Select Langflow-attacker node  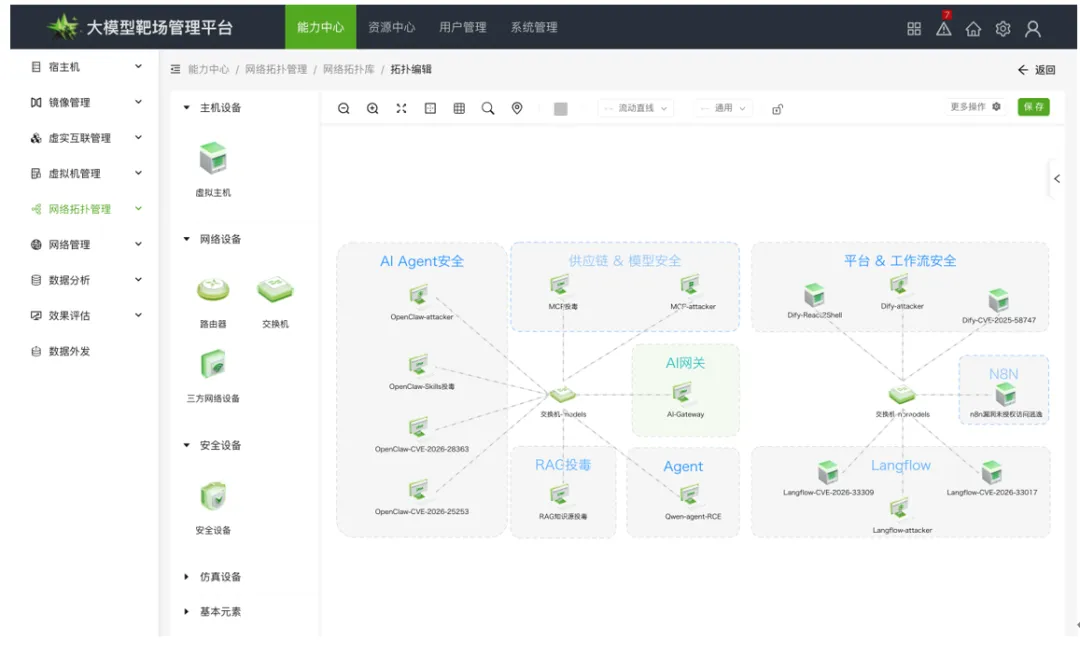point(899,509)
